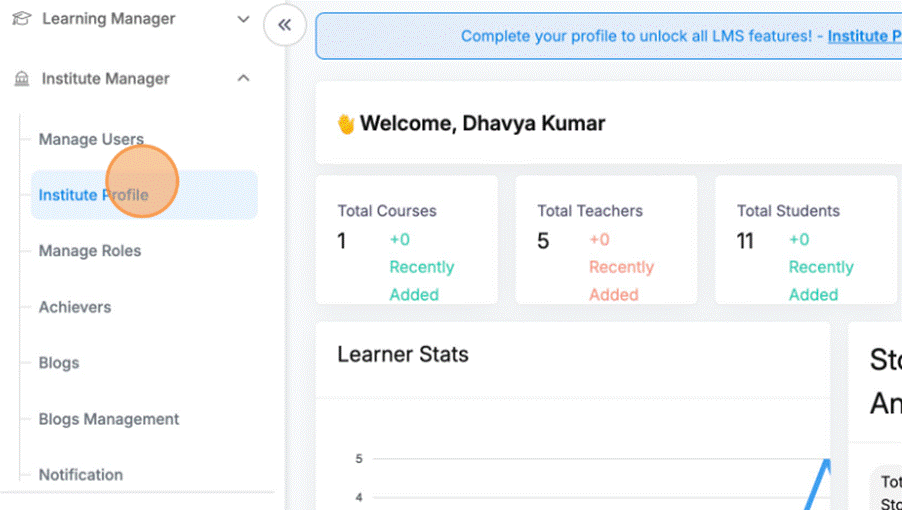Click the Total Courses stat card
902x510 pixels.
406,240
